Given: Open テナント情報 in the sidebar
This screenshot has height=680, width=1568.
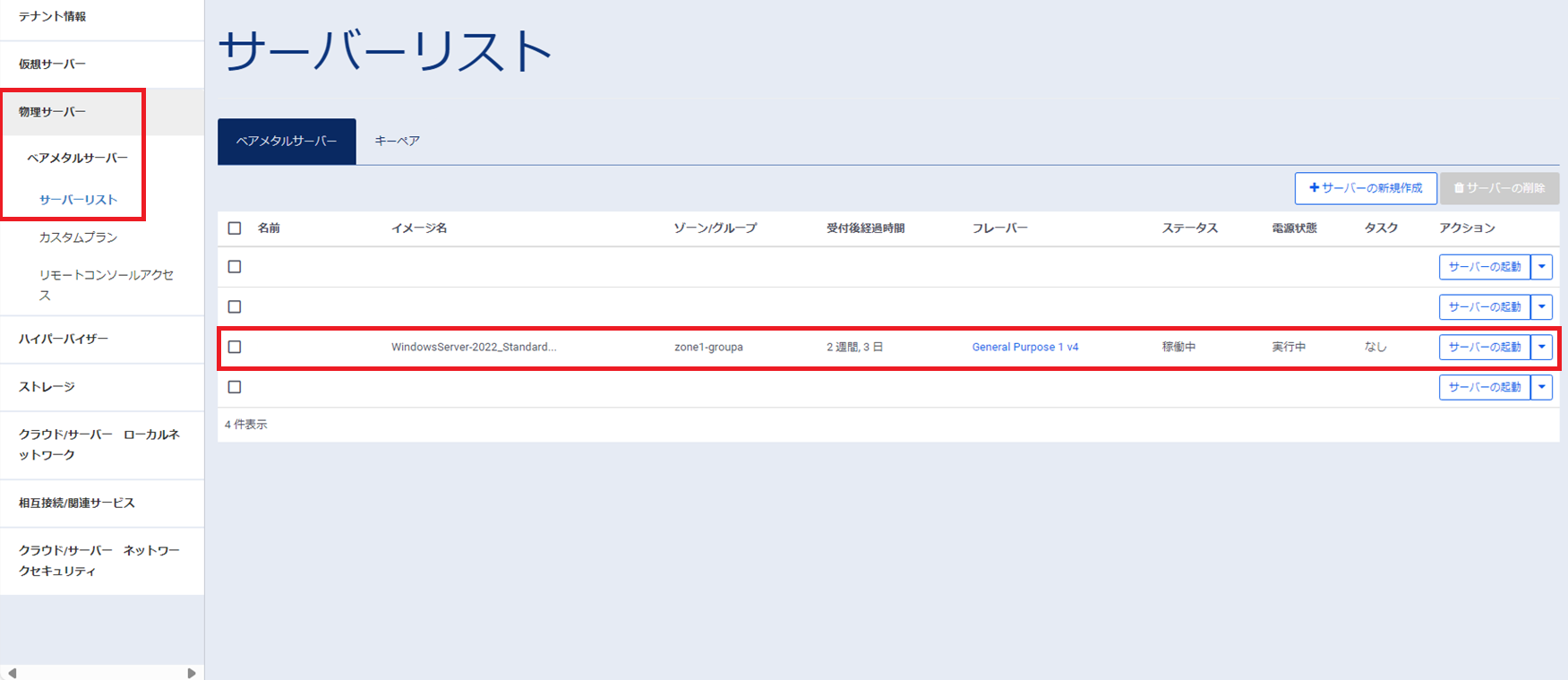Looking at the screenshot, I should click(53, 16).
